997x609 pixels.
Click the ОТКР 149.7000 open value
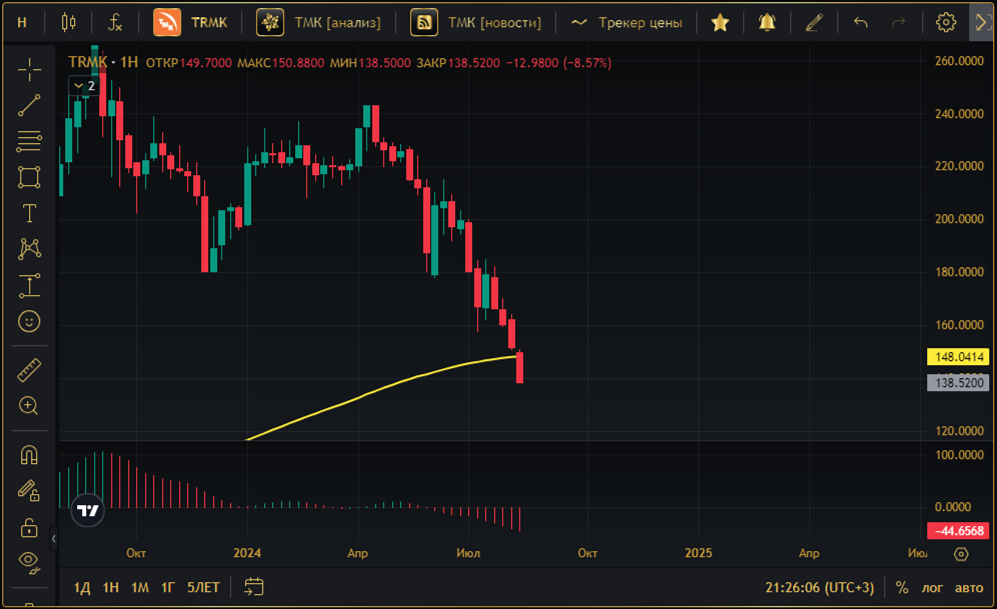click(189, 63)
